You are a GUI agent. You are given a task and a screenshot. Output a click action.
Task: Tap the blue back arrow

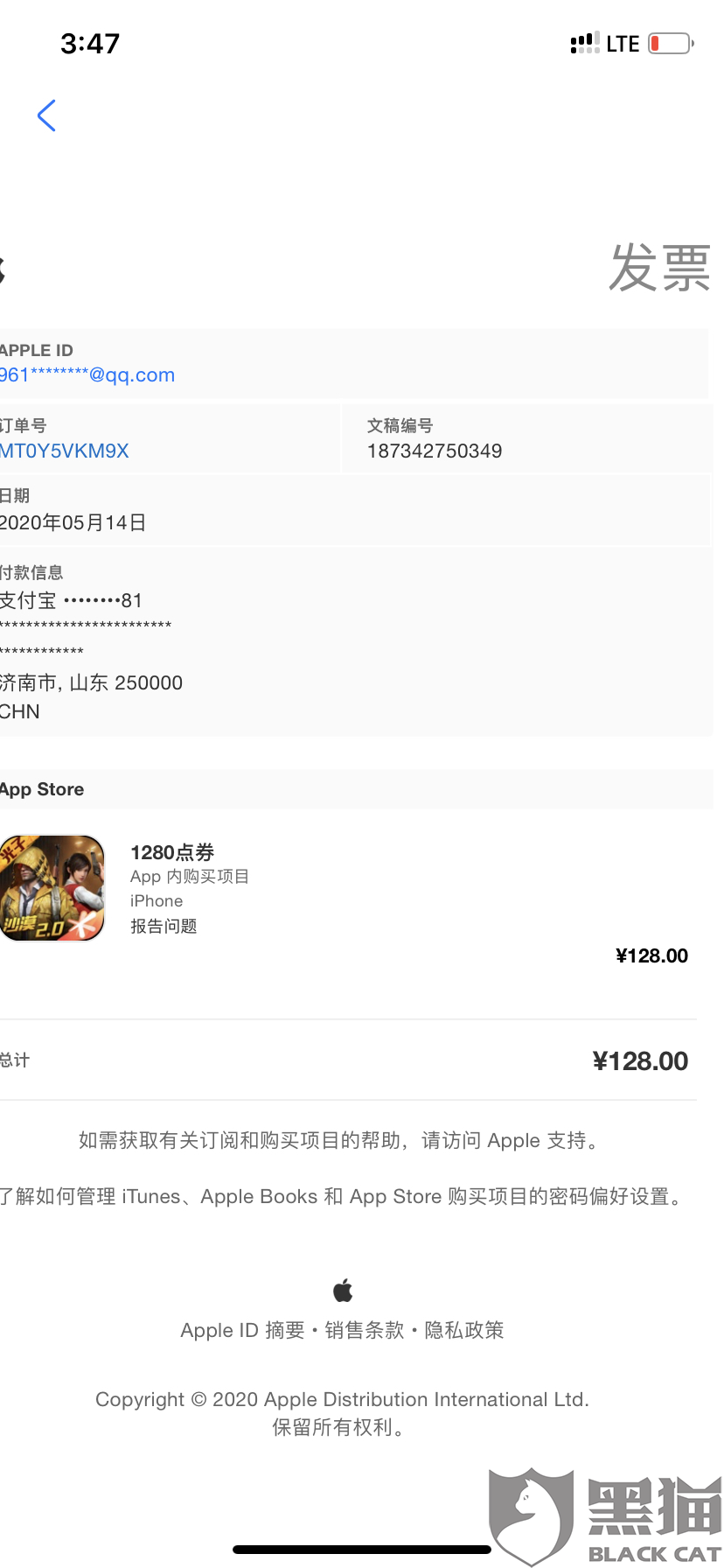pyautogui.click(x=47, y=115)
